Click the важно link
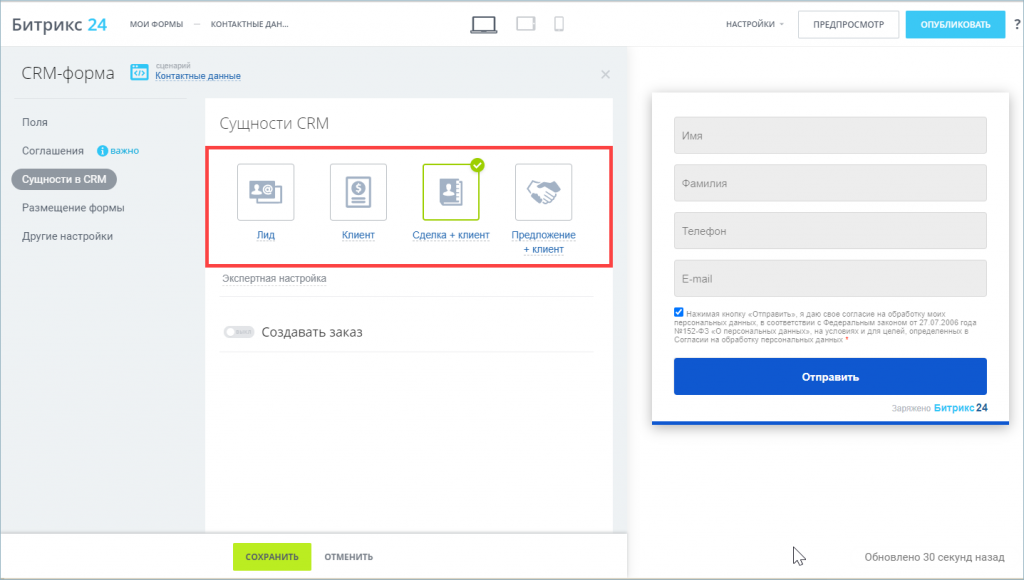 [124, 151]
